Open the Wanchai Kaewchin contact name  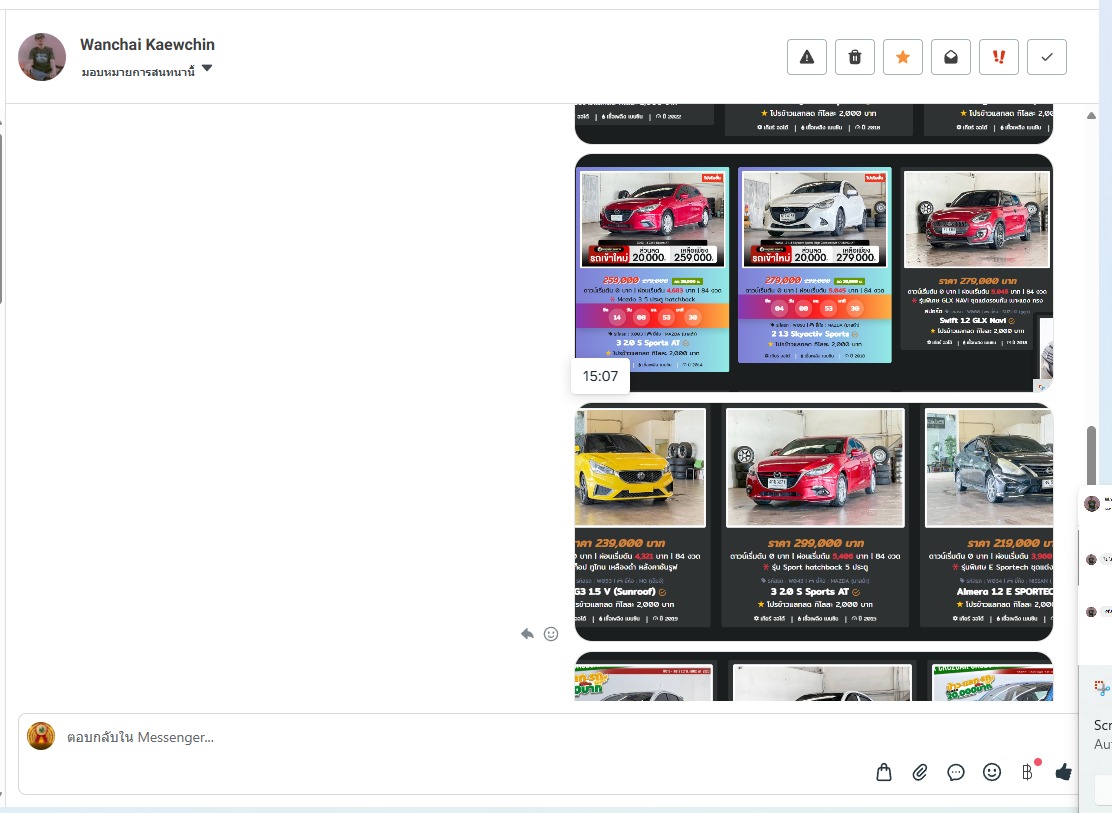click(148, 44)
